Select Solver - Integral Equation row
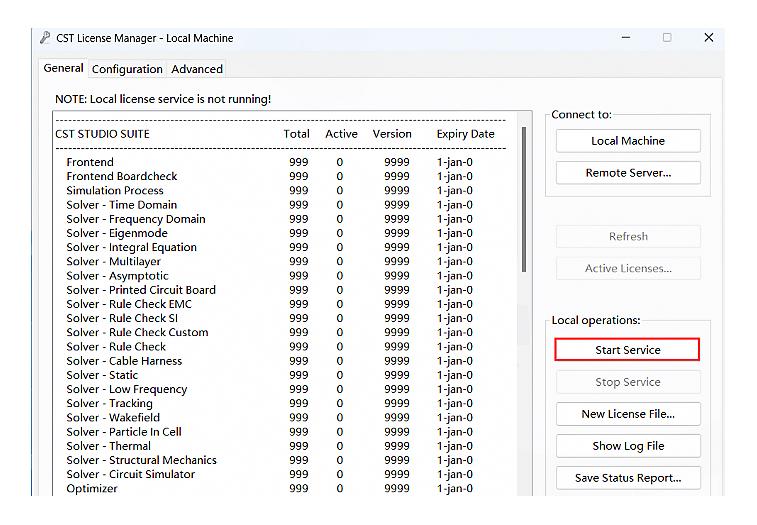 (269, 247)
